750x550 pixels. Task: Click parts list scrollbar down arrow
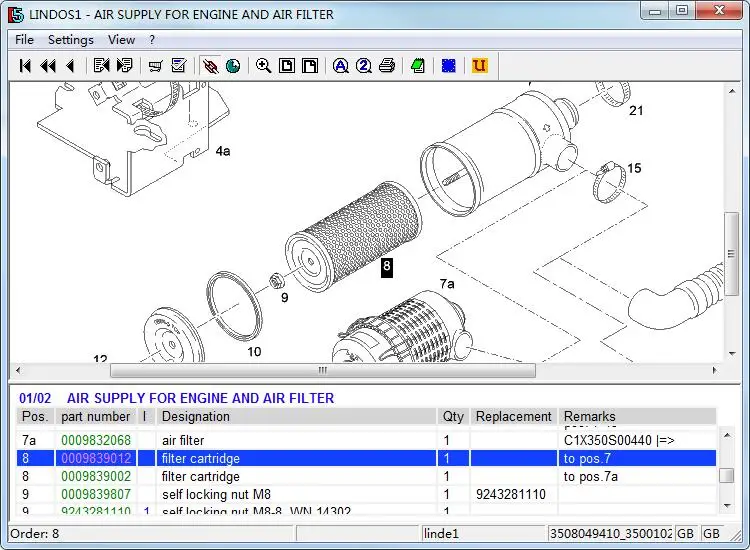(x=727, y=506)
